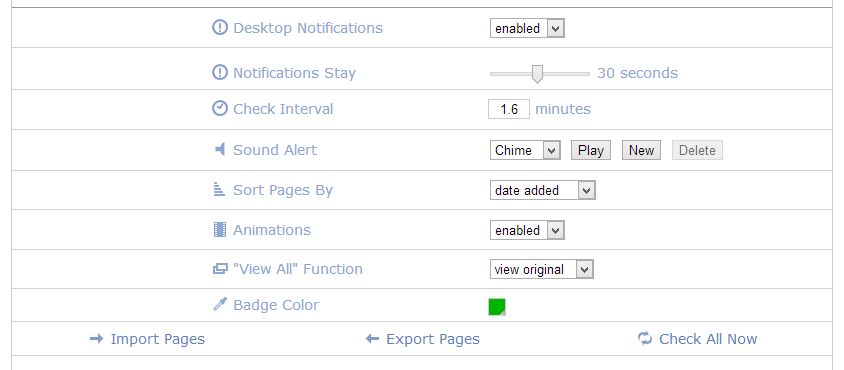Screen dimensions: 844x370
Task: Expand the date added sort dropdown
Action: [x=542, y=190]
